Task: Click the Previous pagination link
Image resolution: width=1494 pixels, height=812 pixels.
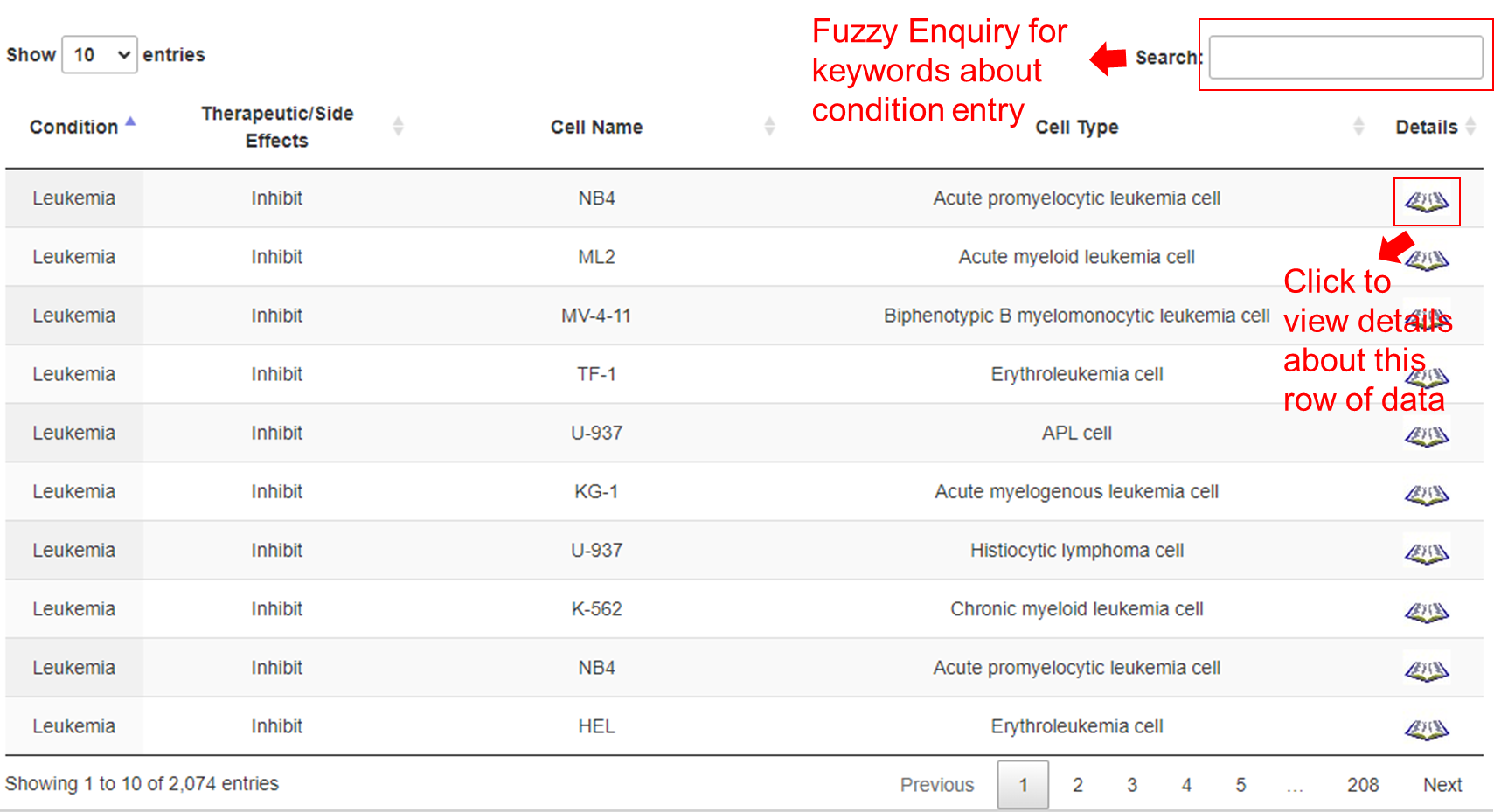Action: [x=937, y=785]
